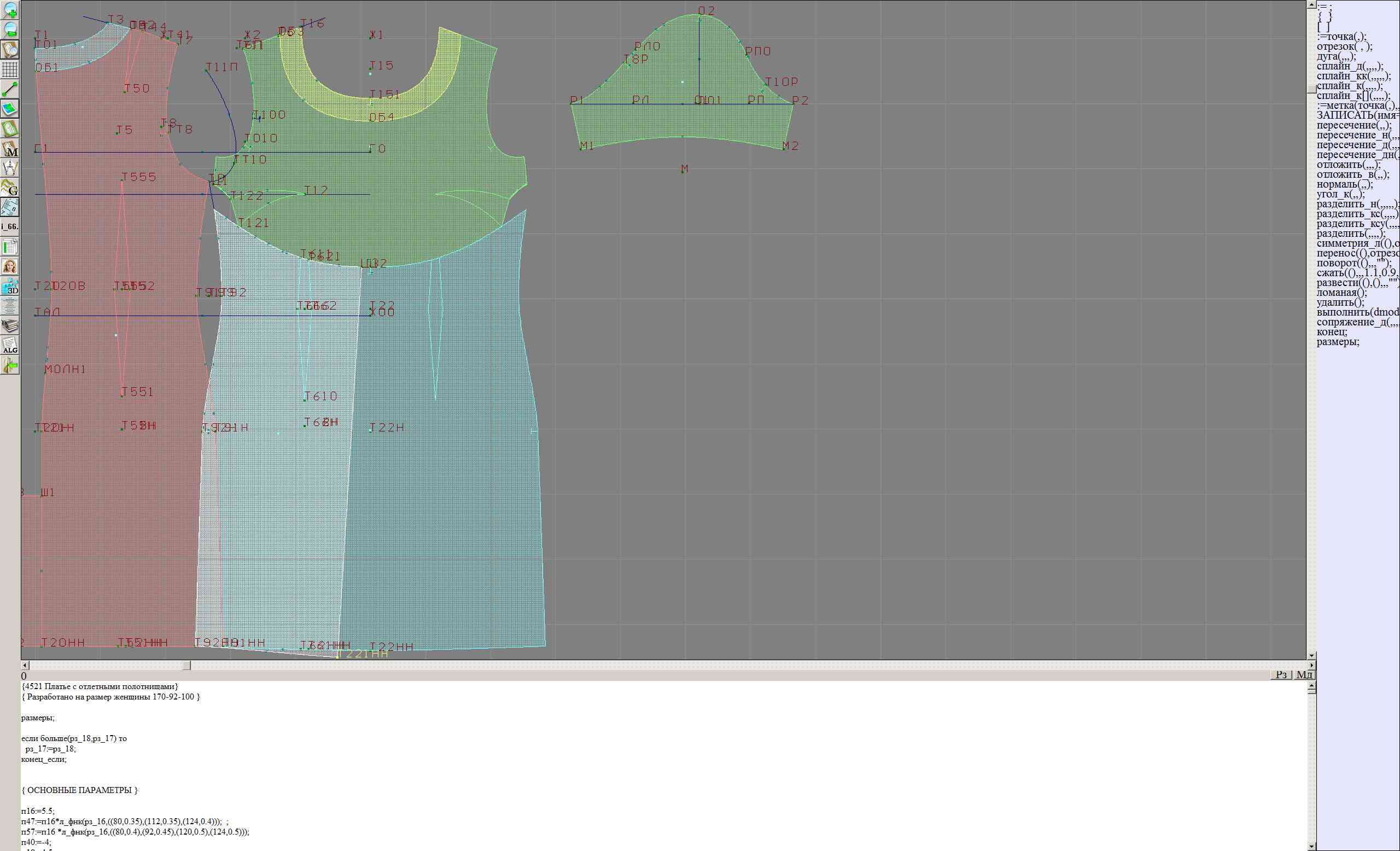The image size is (1400, 851).
Task: Switch to the Мл tab
Action: (1304, 674)
